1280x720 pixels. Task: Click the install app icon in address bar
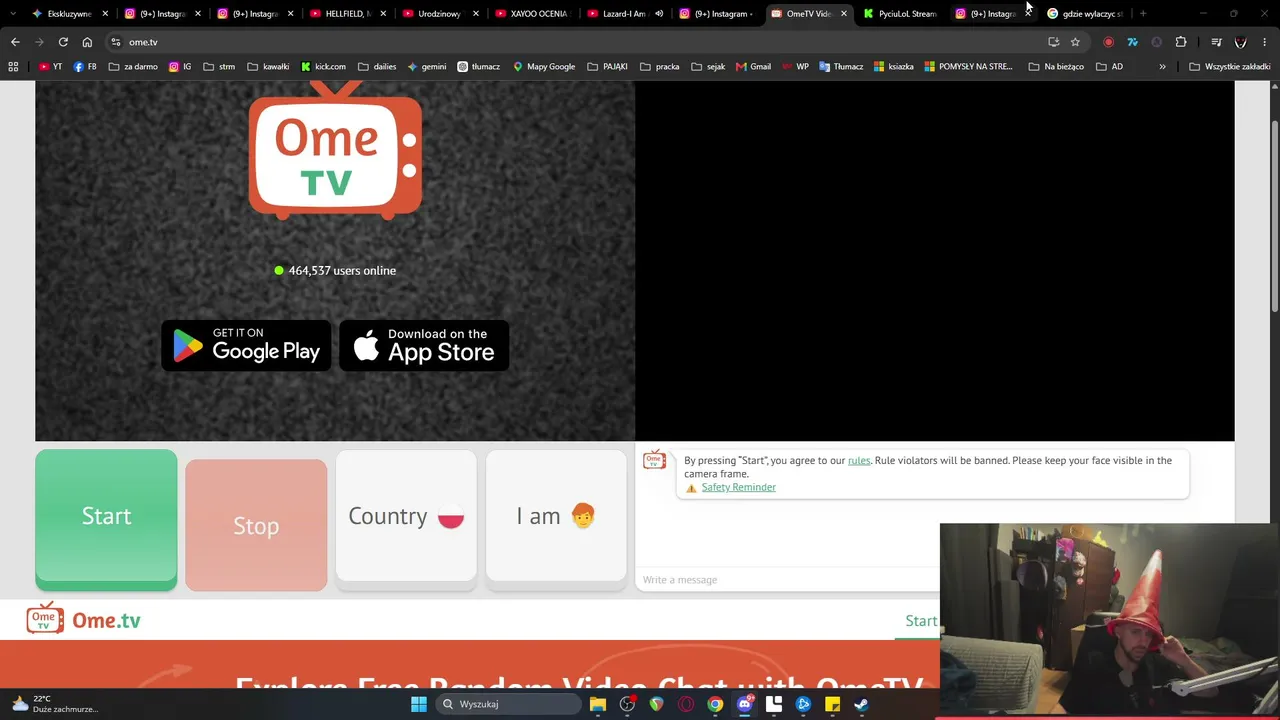pyautogui.click(x=1053, y=42)
